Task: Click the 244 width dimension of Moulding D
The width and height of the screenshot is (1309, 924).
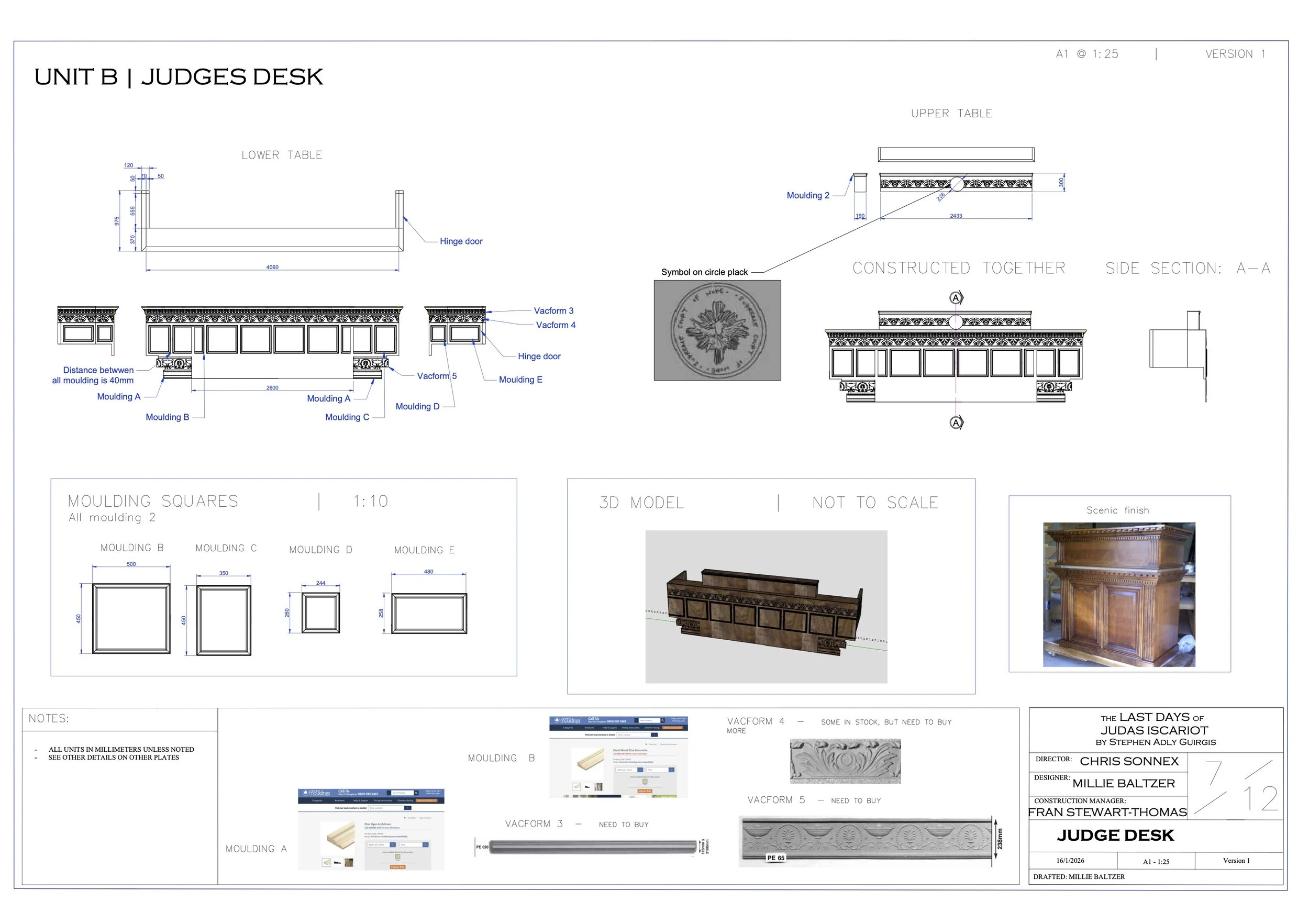Action: click(320, 583)
